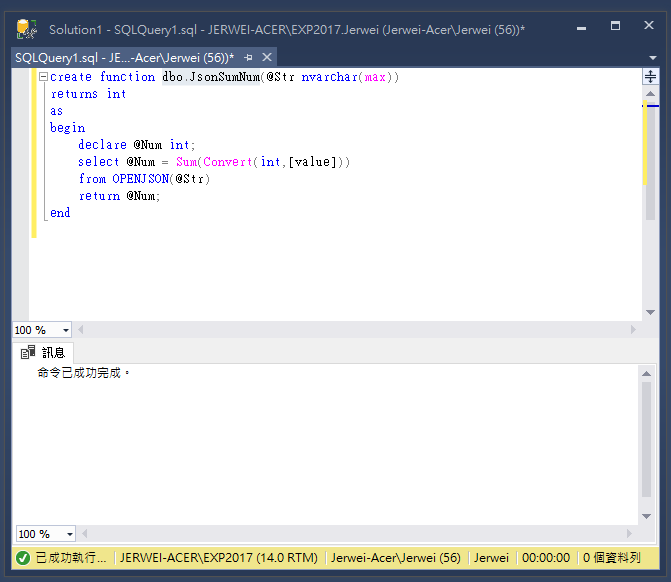Click messages pane horizontal scroll right arrow
This screenshot has height=582, width=671.
629,534
